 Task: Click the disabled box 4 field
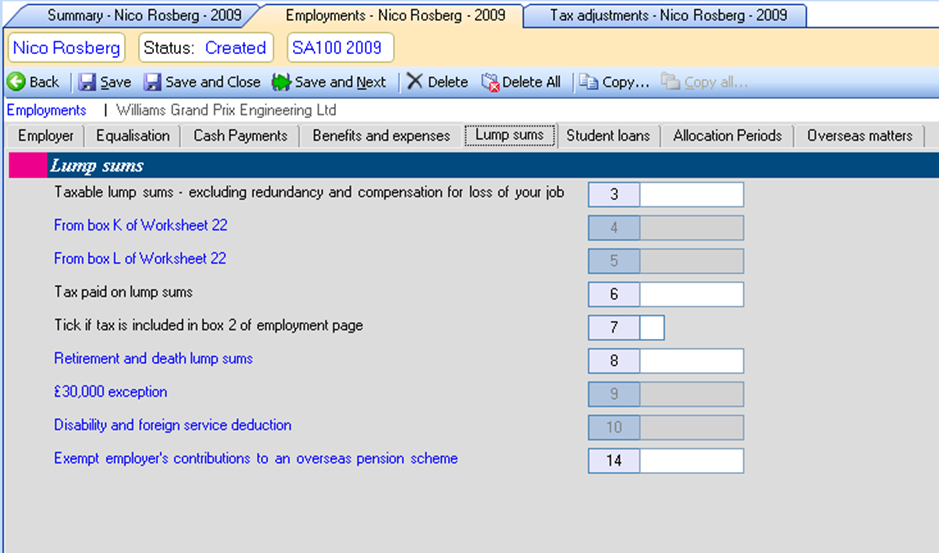(692, 228)
